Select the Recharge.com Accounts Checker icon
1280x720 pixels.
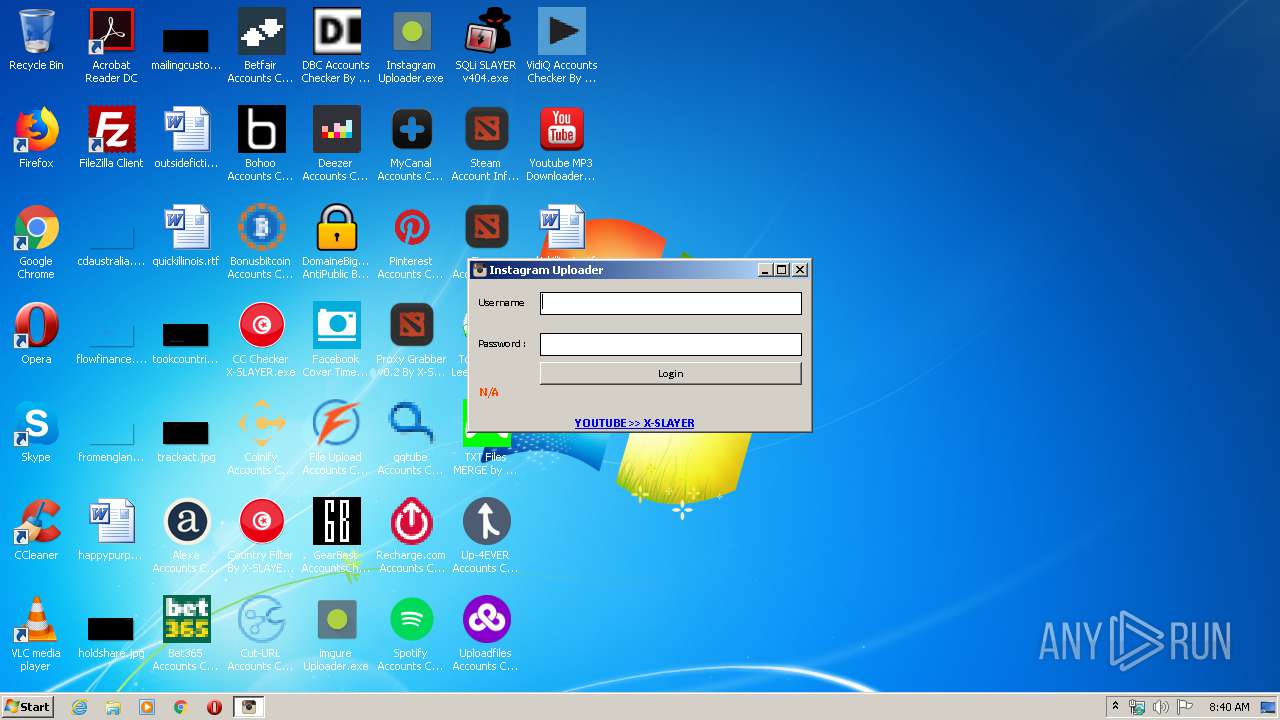411,535
